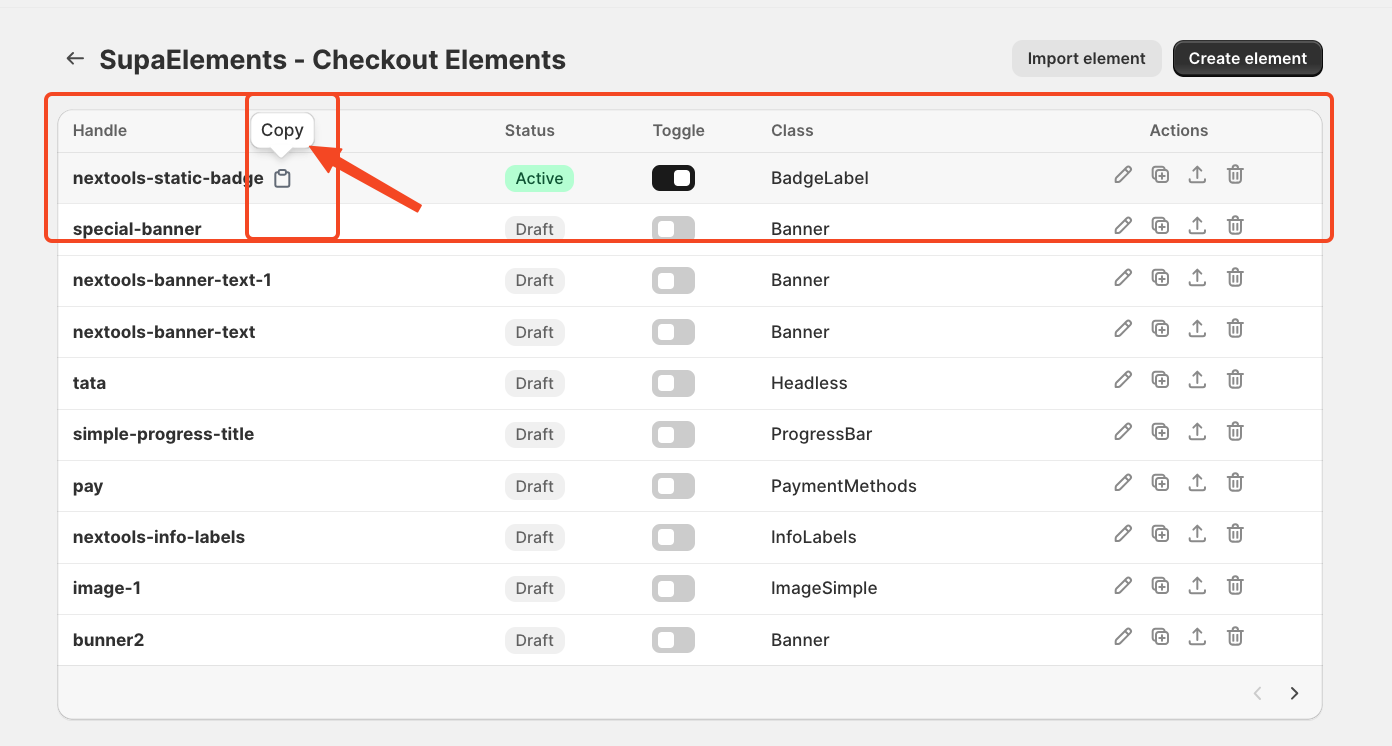Export the nextools-banner-text-1 element

pos(1197,277)
